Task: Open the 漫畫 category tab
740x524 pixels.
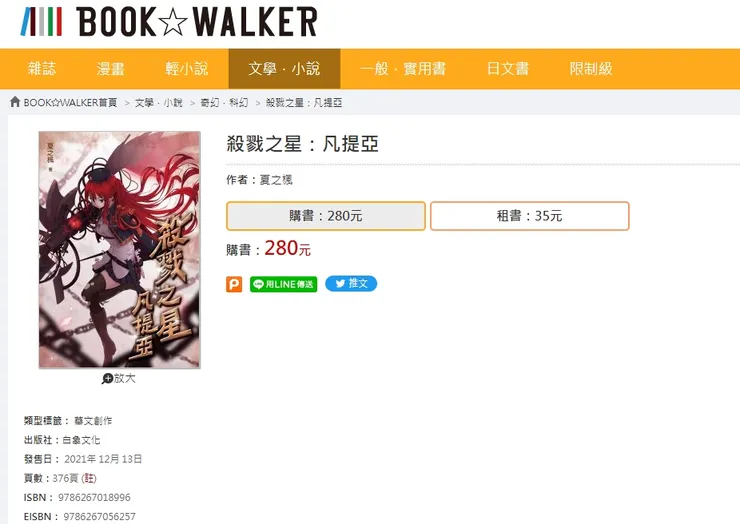Action: coord(110,69)
